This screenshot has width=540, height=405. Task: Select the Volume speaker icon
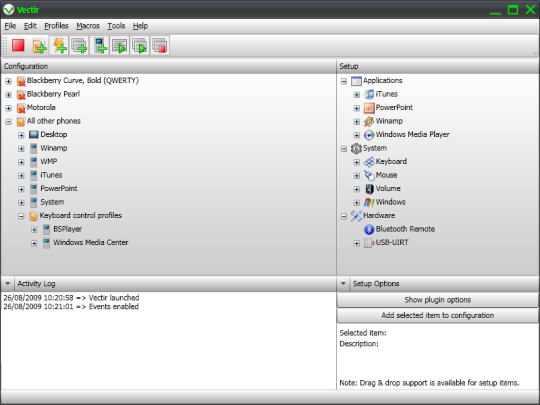click(x=369, y=189)
